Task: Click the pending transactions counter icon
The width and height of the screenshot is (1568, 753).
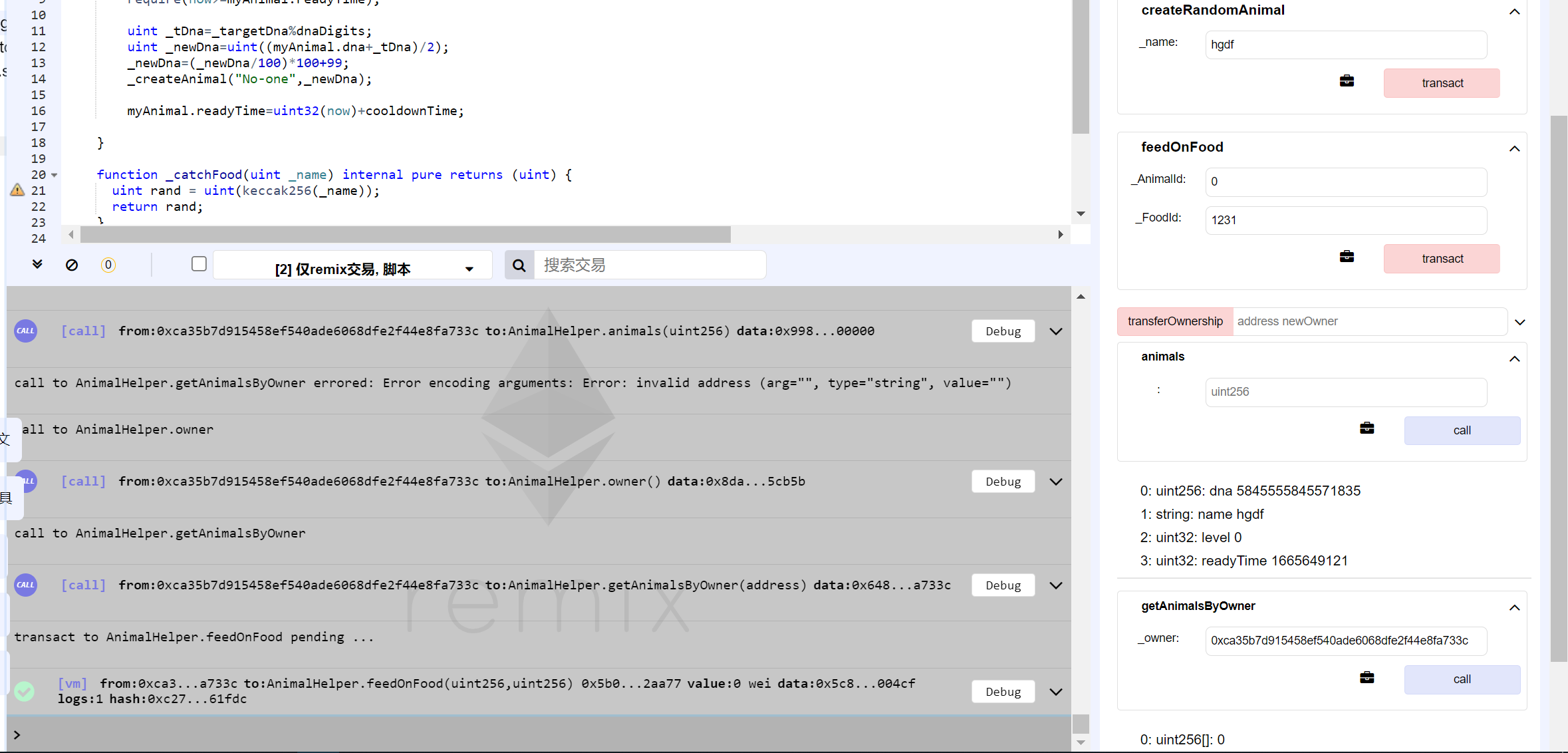Action: pos(108,265)
